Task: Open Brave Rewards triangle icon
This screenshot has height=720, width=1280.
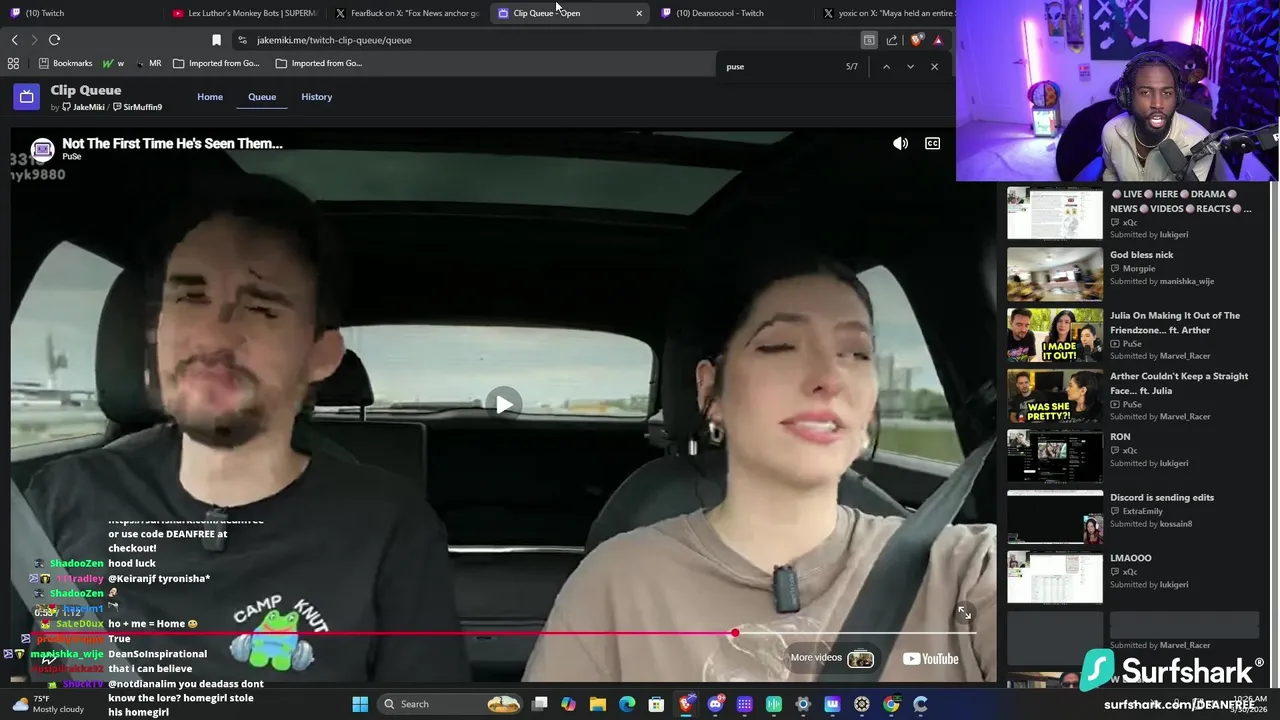Action: pyautogui.click(x=938, y=40)
